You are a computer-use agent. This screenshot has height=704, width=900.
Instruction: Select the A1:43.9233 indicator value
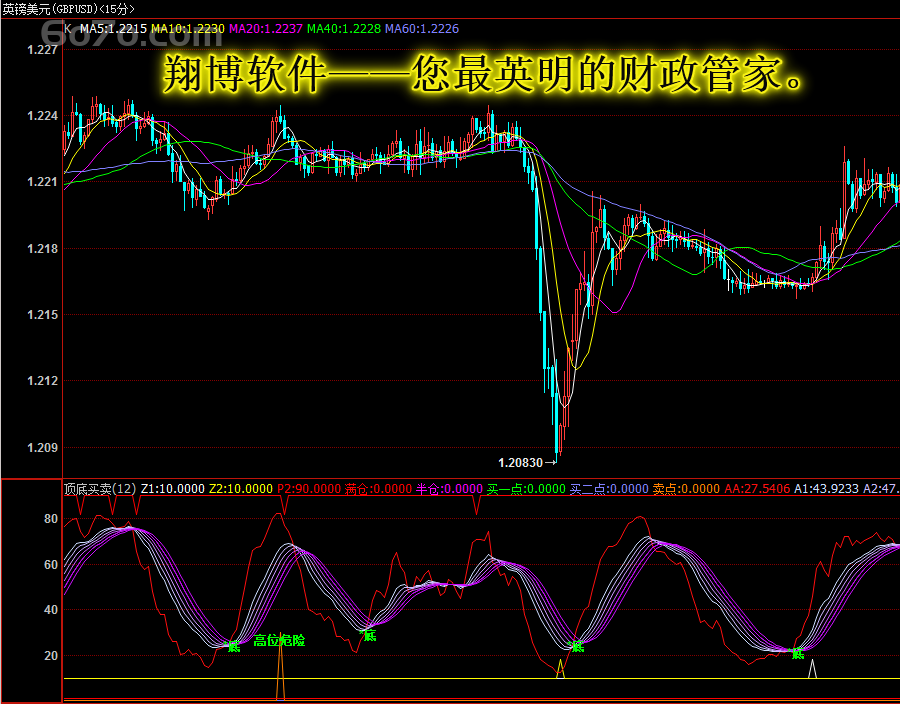tap(827, 489)
